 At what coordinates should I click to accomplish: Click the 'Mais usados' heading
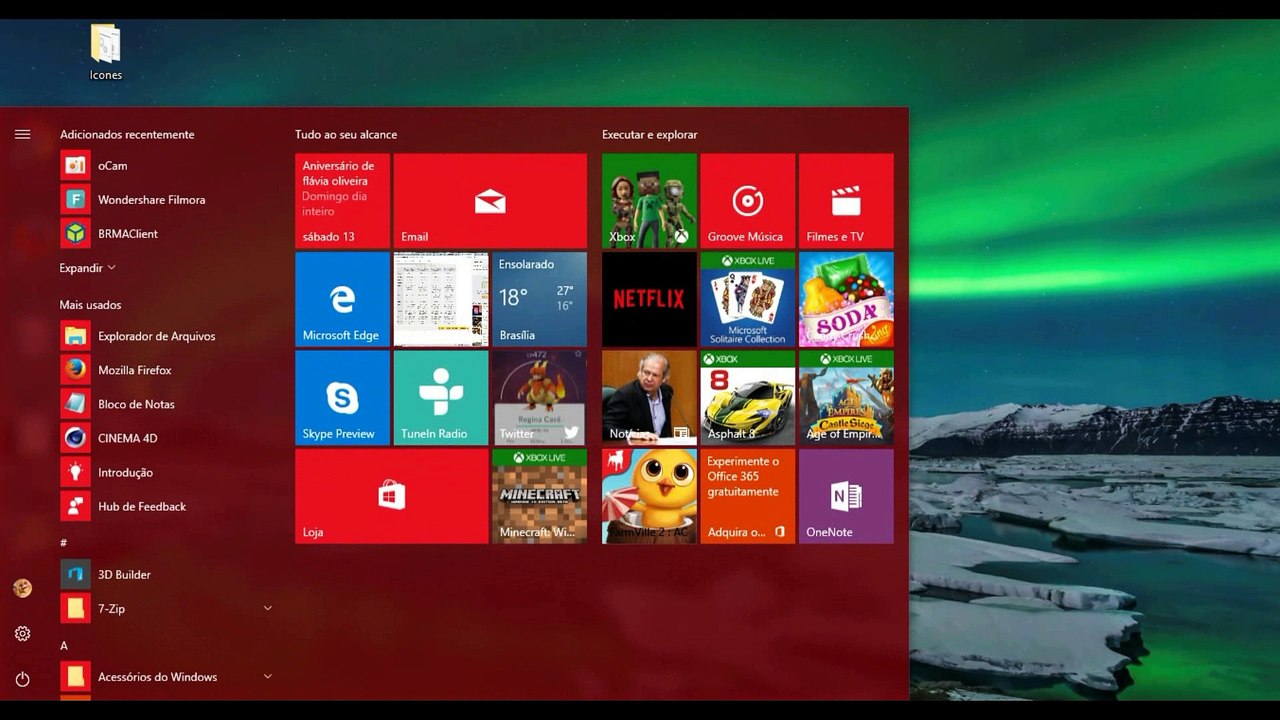pyautogui.click(x=90, y=305)
